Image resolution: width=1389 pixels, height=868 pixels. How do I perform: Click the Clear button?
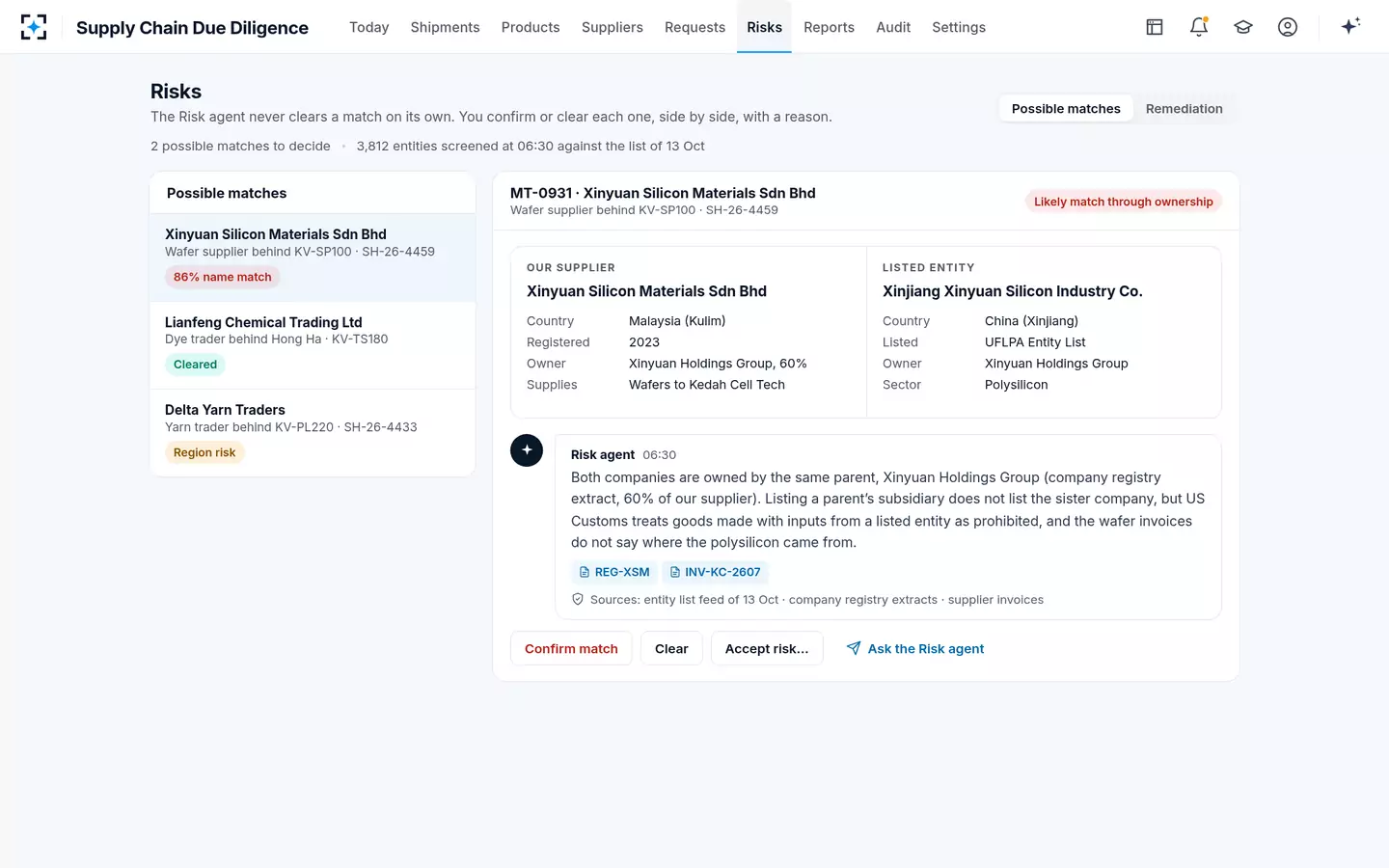(x=671, y=649)
